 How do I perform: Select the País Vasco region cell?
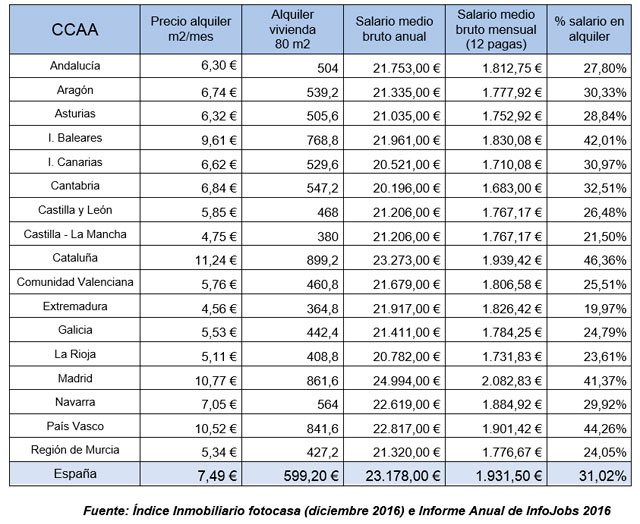pos(74,425)
